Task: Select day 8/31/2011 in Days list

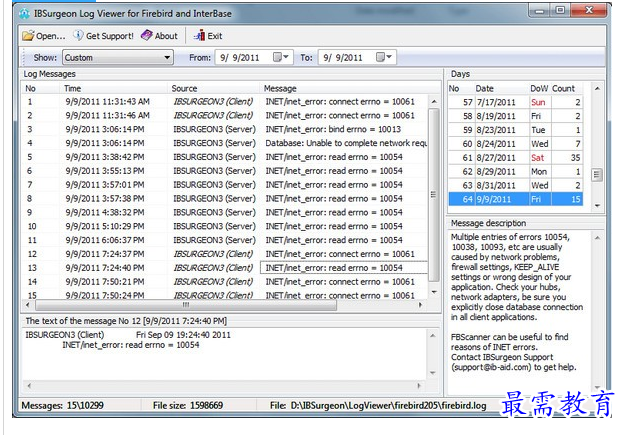Action: (x=515, y=186)
